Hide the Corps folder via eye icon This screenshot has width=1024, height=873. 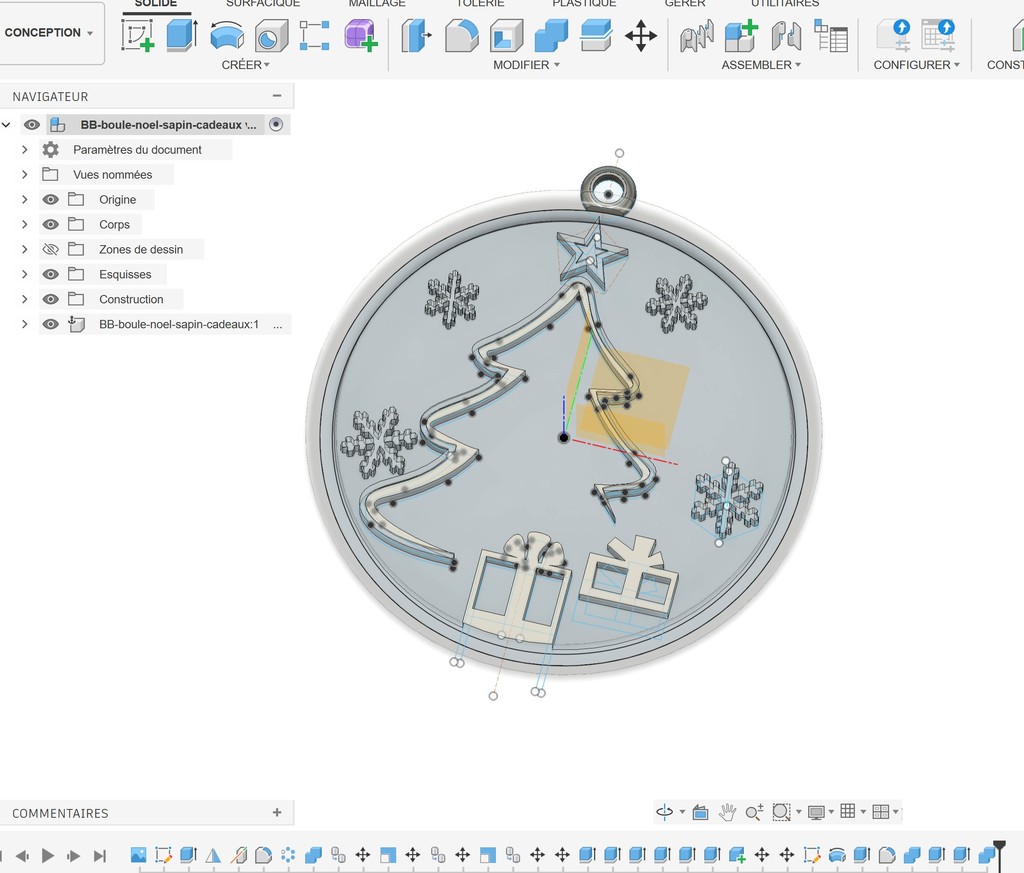(51, 225)
